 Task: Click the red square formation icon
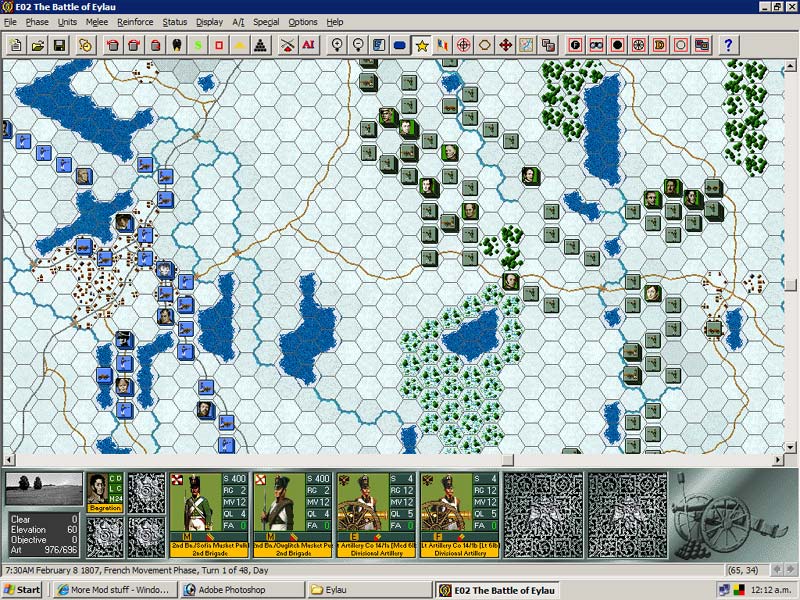tap(219, 45)
